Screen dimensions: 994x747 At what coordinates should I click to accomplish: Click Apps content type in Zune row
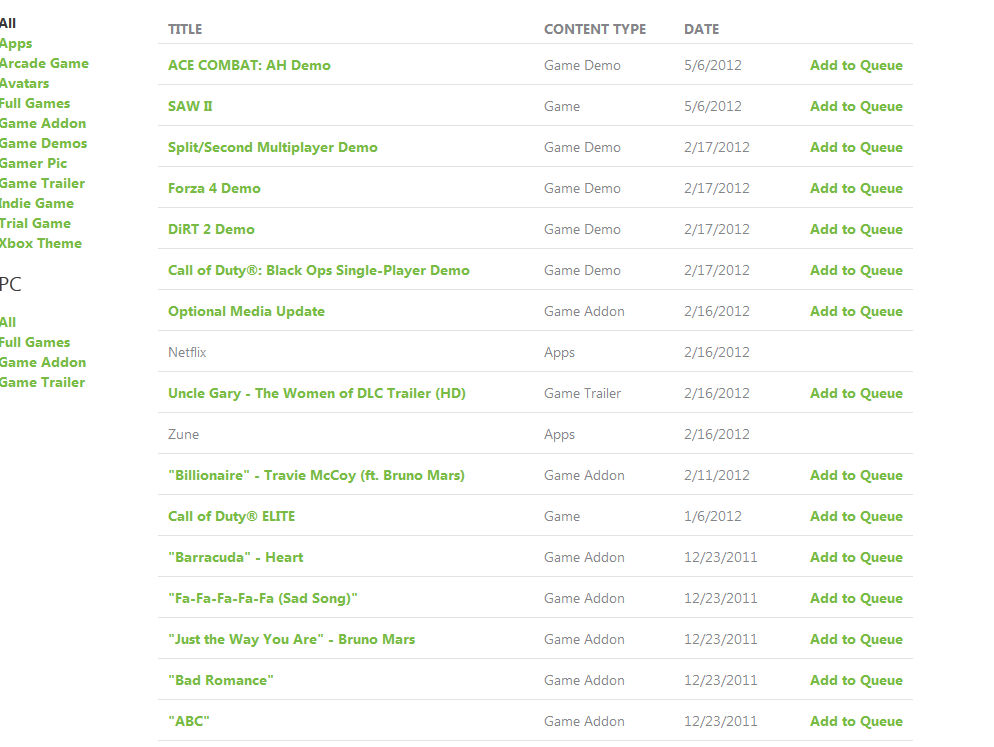[x=559, y=434]
